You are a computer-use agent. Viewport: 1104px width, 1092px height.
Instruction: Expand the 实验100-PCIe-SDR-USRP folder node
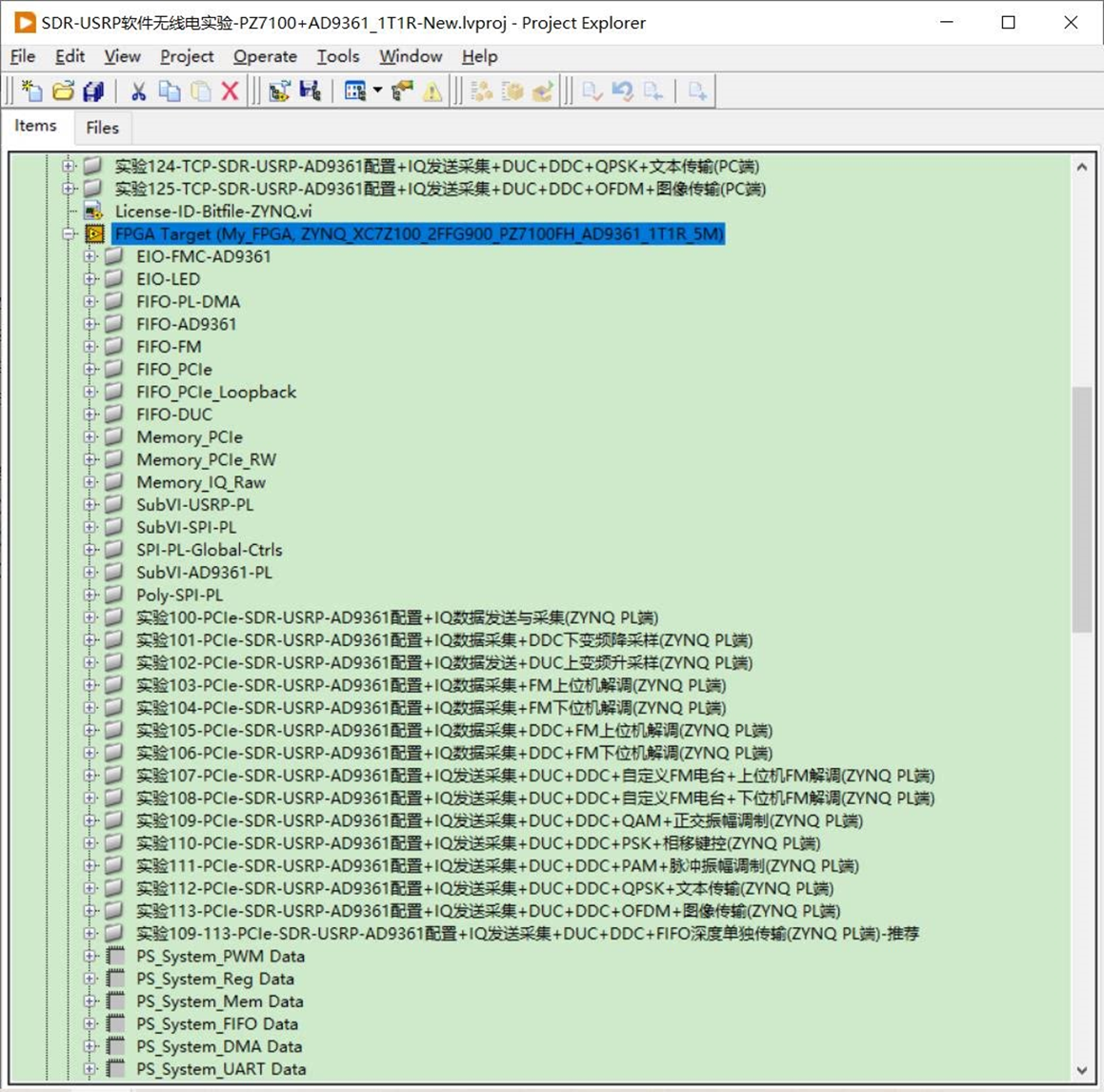(x=90, y=617)
